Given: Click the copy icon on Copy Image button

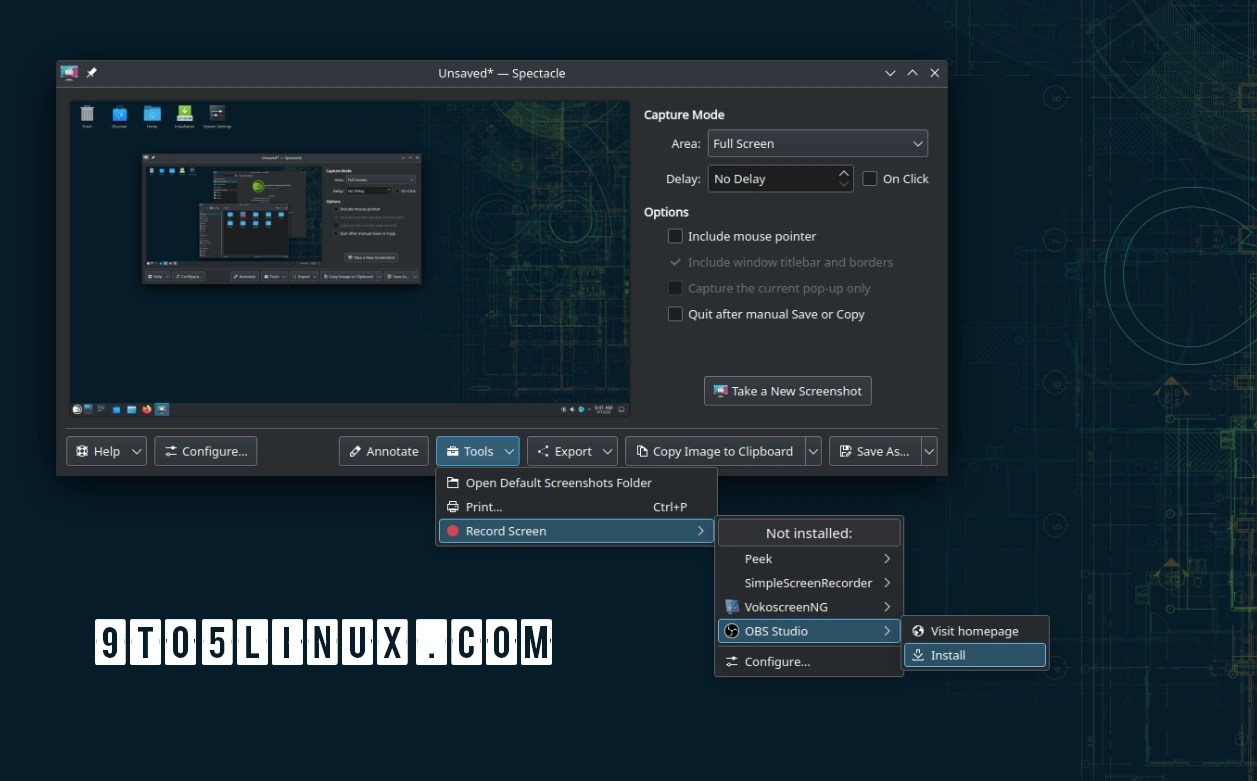Looking at the screenshot, I should click(641, 451).
